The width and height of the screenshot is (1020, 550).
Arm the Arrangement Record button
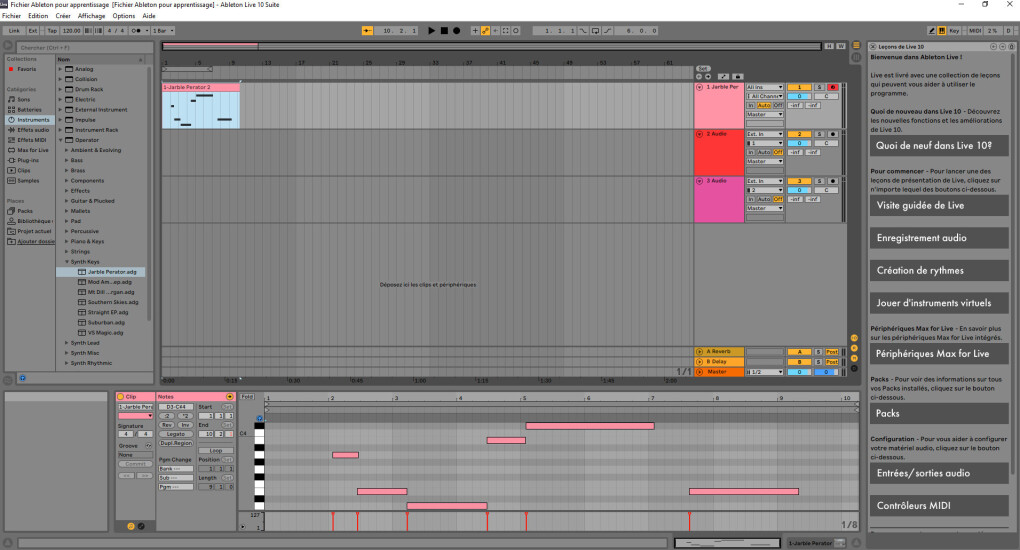point(457,31)
